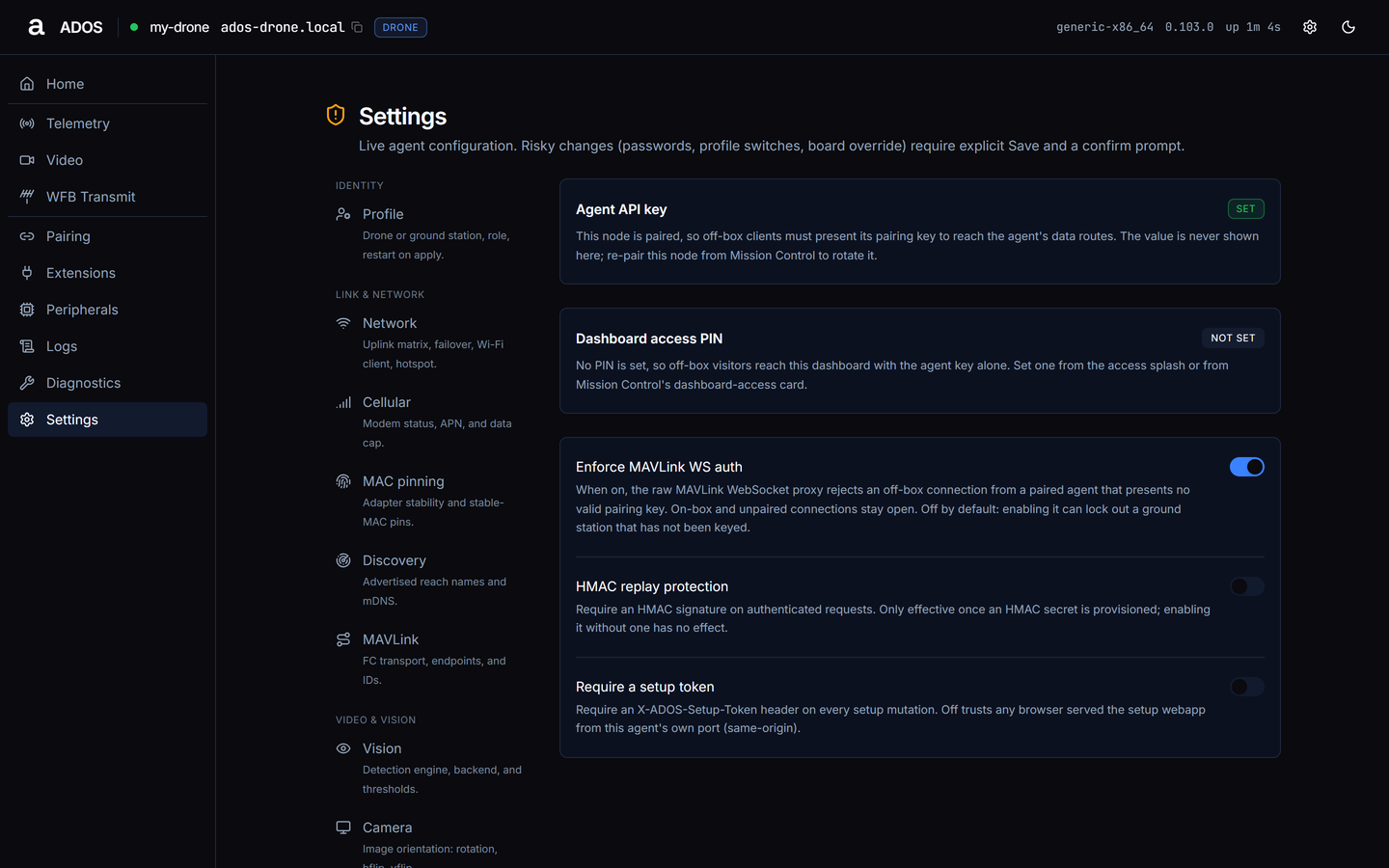Click the MAC pinning fingerprint icon
1389x868 pixels.
pyautogui.click(x=343, y=481)
